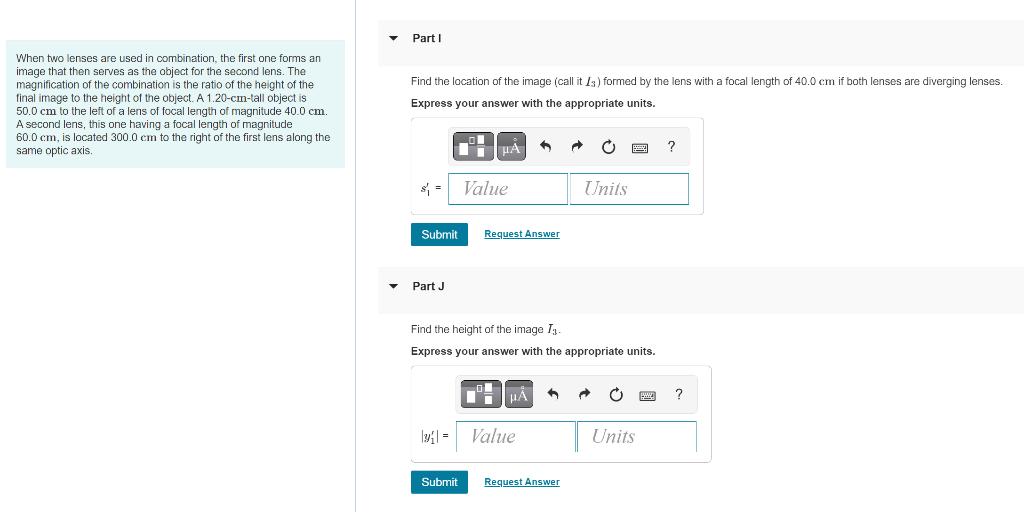Click redo arrow in Part I toolbar
1024x512 pixels.
(577, 148)
